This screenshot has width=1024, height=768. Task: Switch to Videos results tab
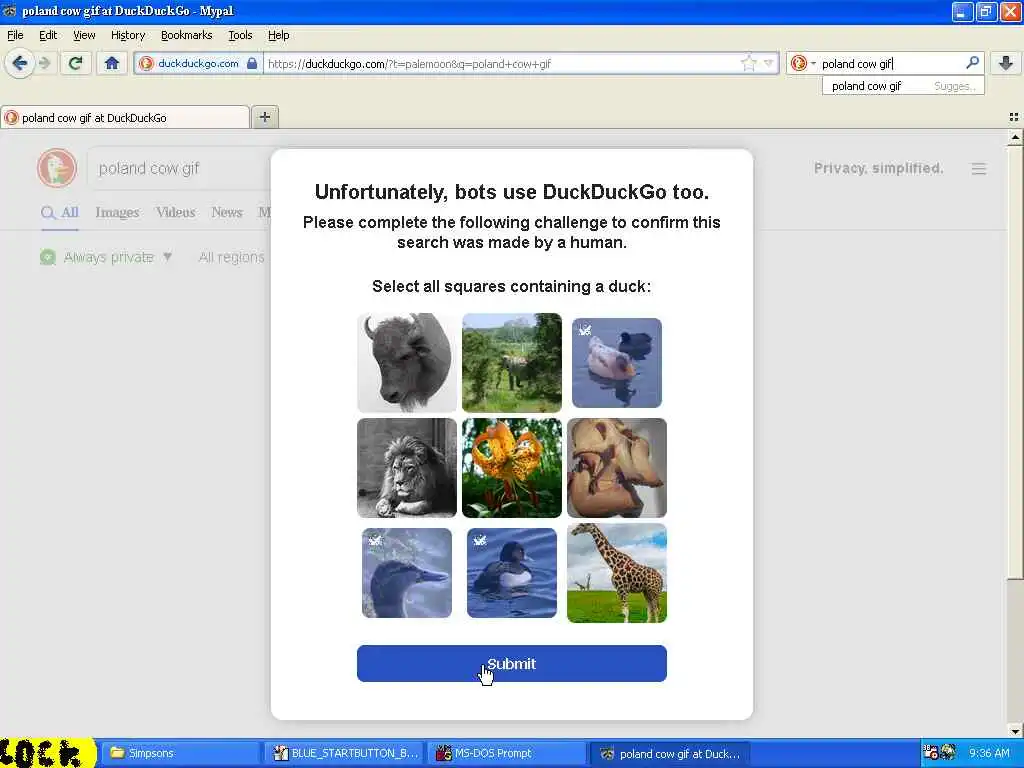[x=176, y=213]
